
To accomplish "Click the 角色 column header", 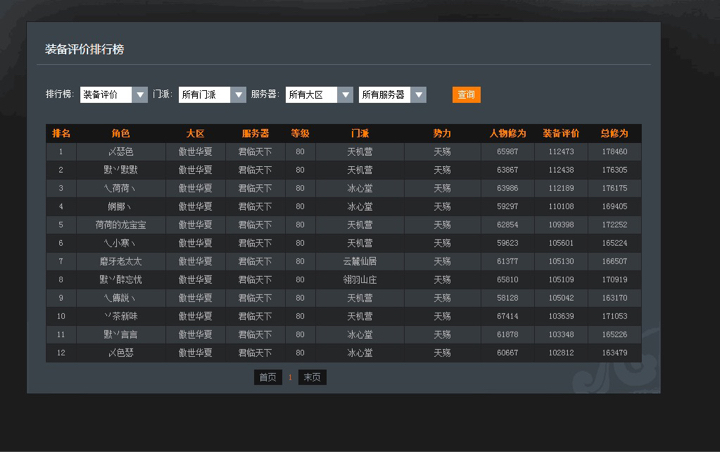I will (x=121, y=133).
